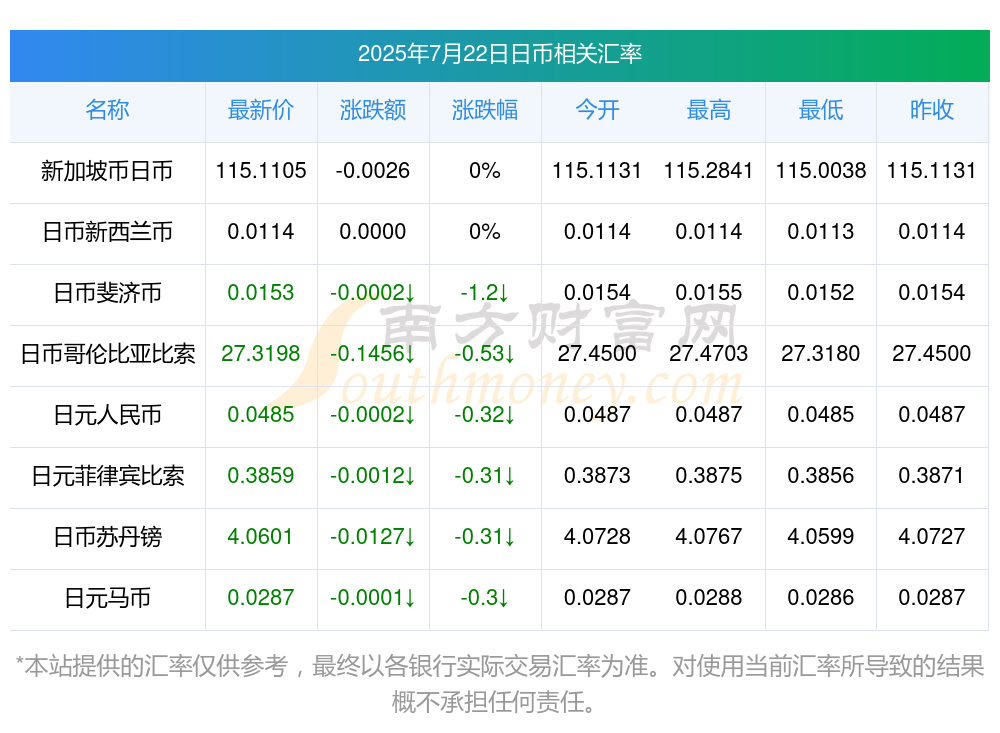The height and width of the screenshot is (733, 1000).
Task: Click the low value 115.0038
Action: [x=821, y=170]
